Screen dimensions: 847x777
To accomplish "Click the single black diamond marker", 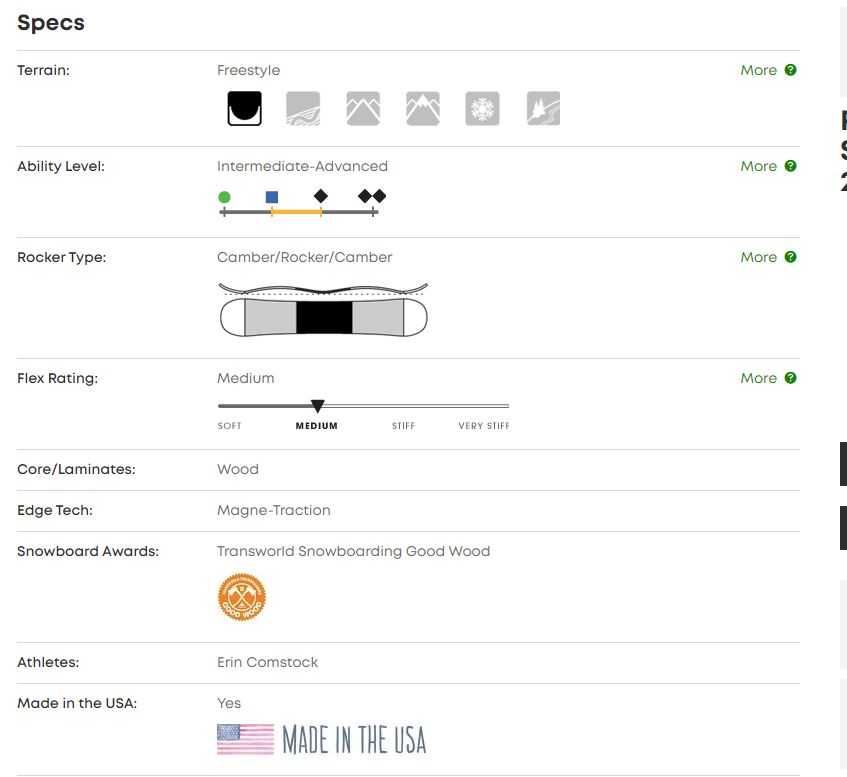I will click(321, 196).
